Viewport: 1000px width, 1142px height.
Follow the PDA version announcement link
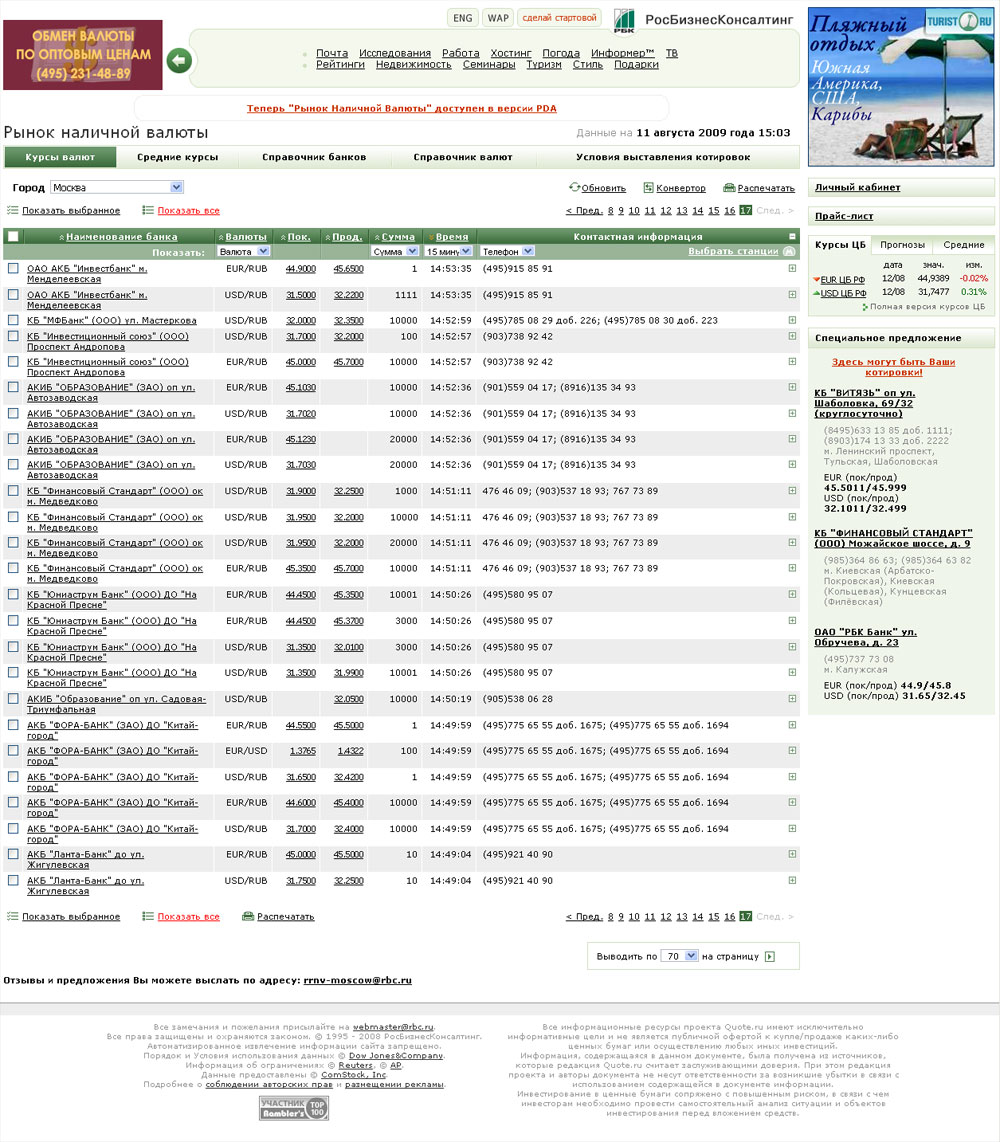click(x=401, y=109)
